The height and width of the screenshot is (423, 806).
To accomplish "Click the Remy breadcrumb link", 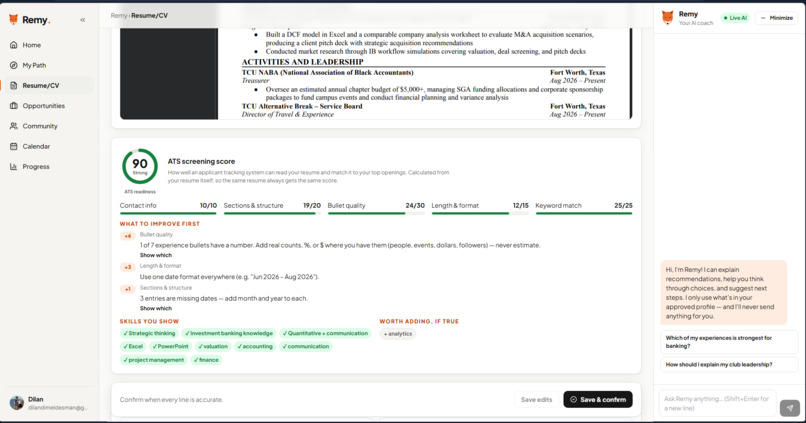I will [118, 15].
